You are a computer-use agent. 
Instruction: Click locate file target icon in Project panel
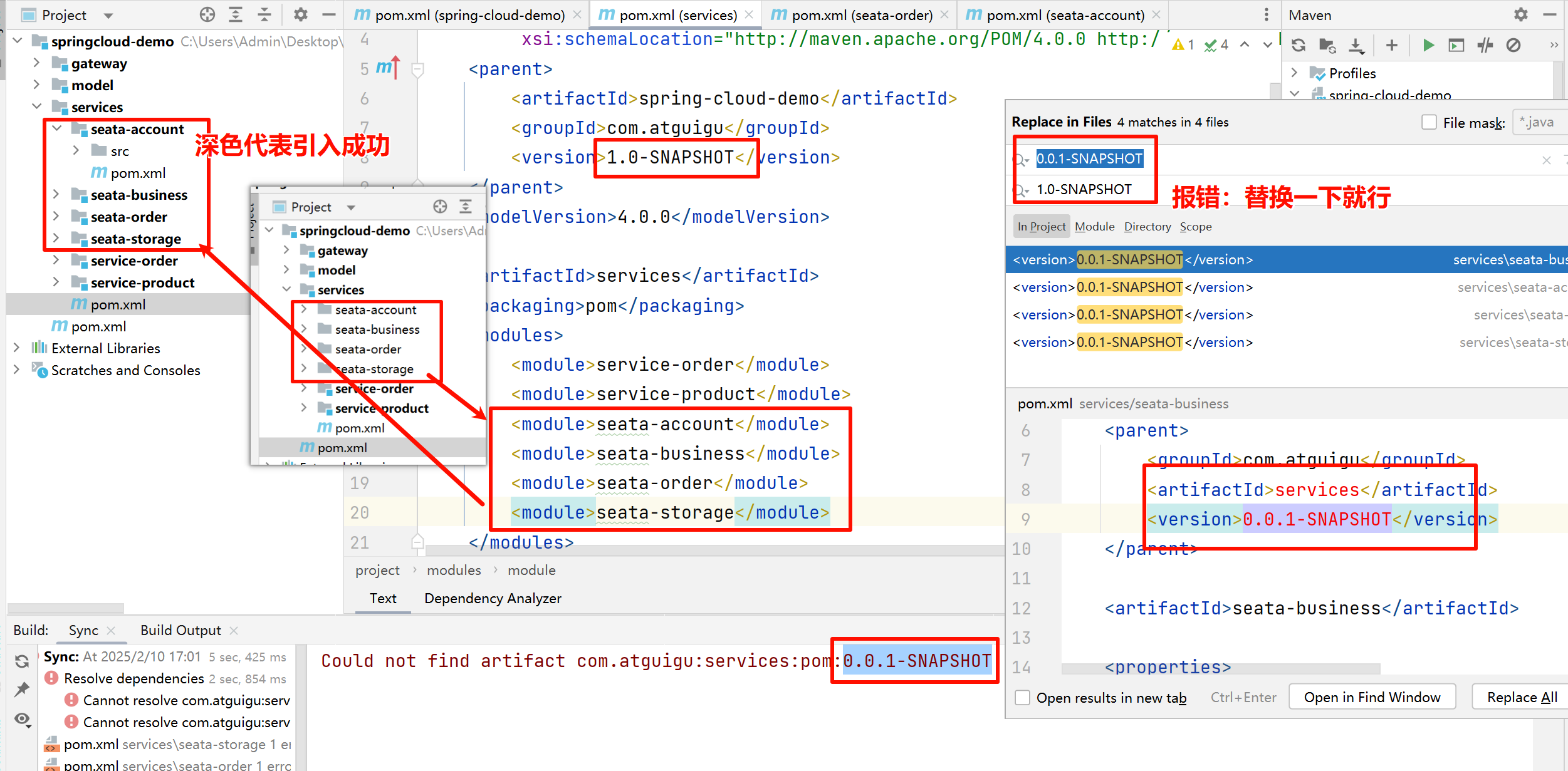point(207,14)
